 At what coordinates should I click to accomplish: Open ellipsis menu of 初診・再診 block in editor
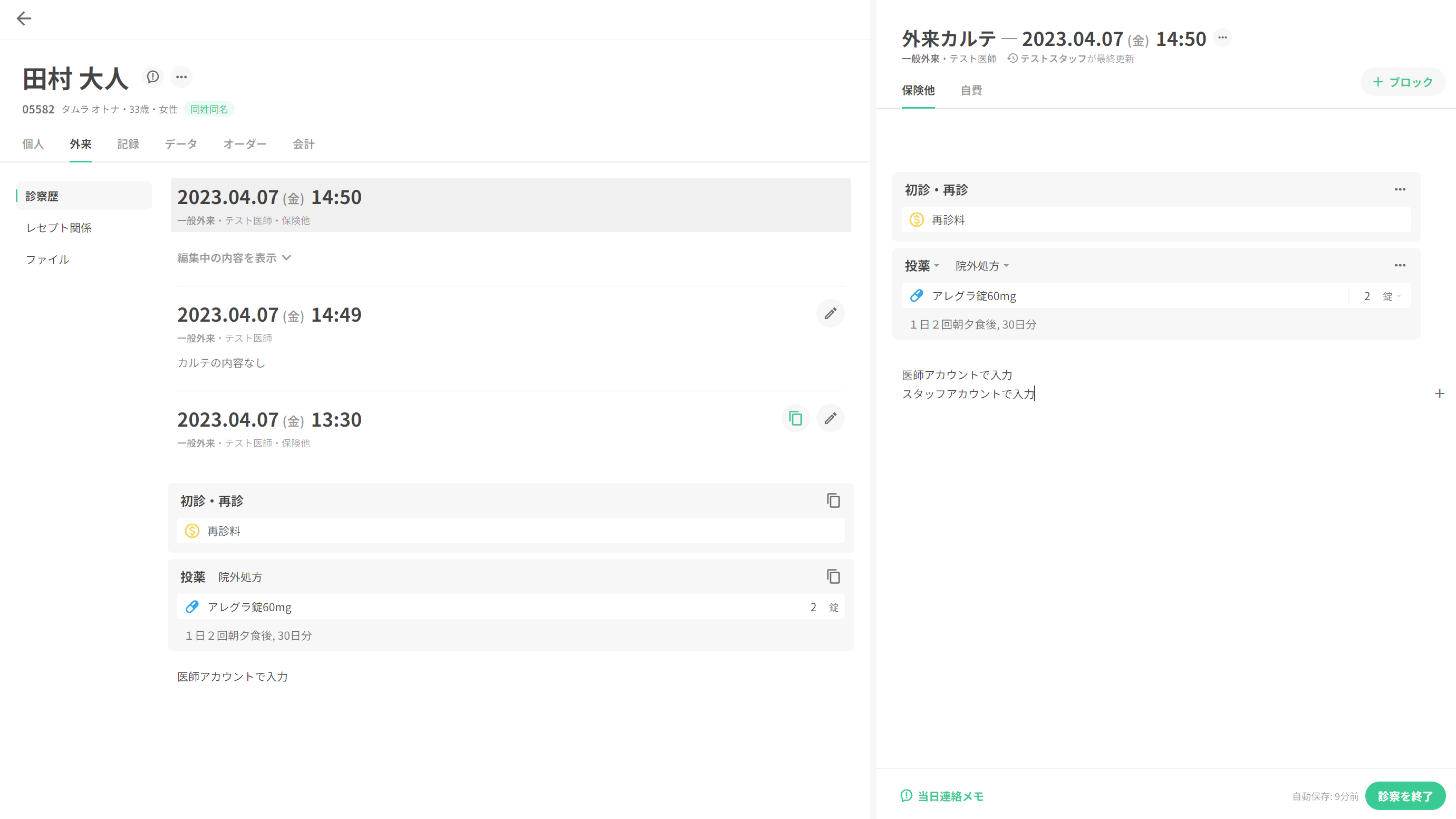click(x=1400, y=189)
